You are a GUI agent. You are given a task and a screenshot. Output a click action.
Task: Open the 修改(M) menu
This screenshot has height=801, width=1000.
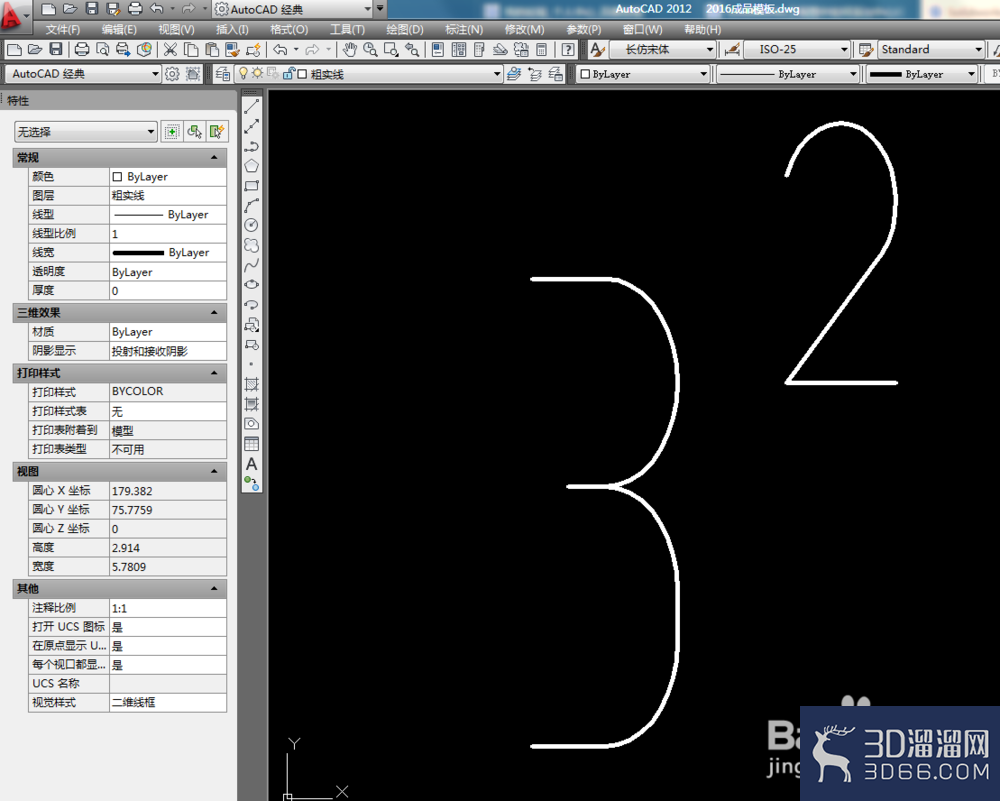pos(524,29)
